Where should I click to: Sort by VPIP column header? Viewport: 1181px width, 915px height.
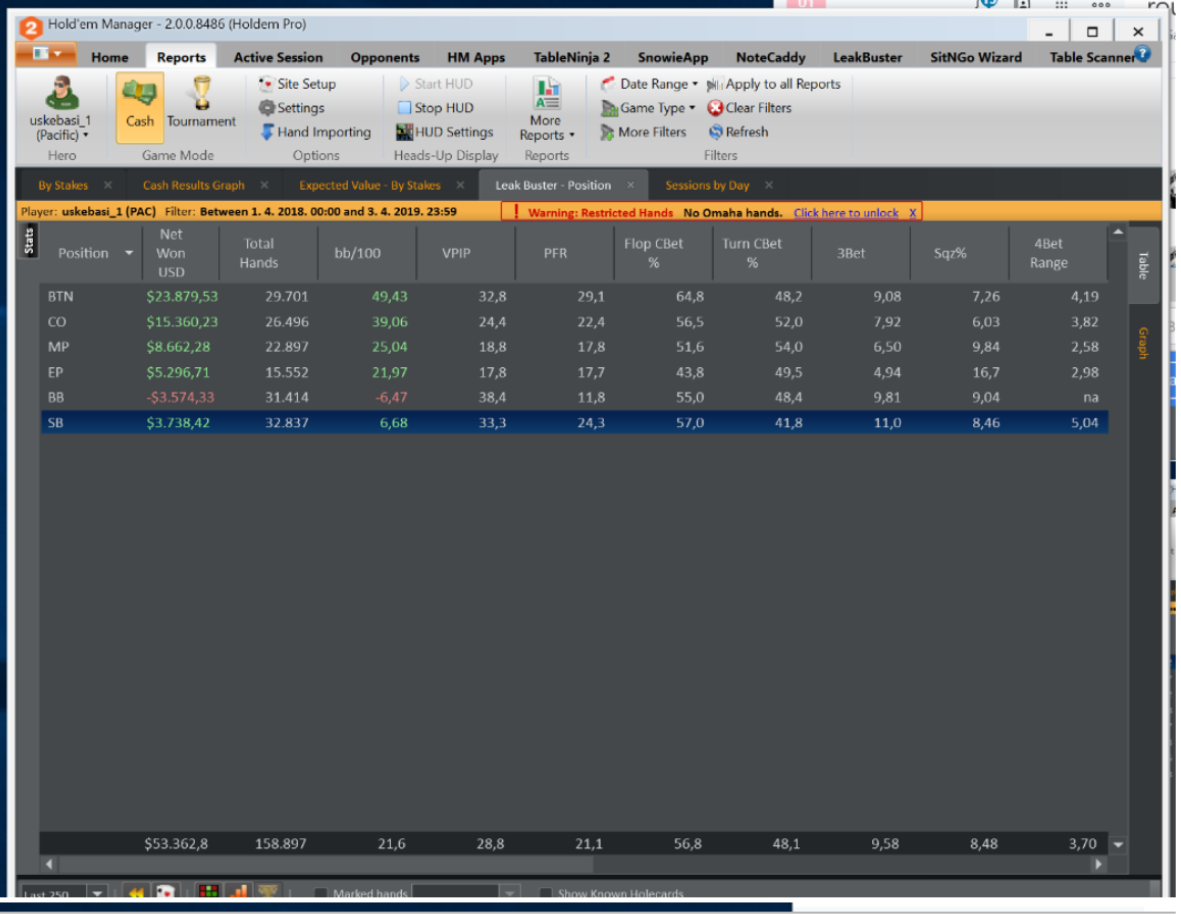(x=456, y=253)
